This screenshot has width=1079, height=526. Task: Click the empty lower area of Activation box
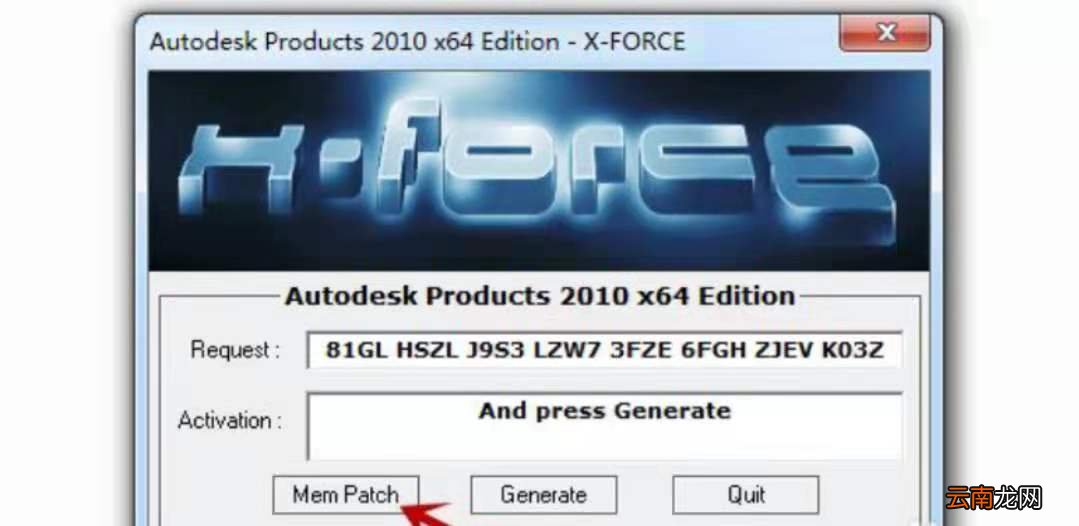[604, 442]
